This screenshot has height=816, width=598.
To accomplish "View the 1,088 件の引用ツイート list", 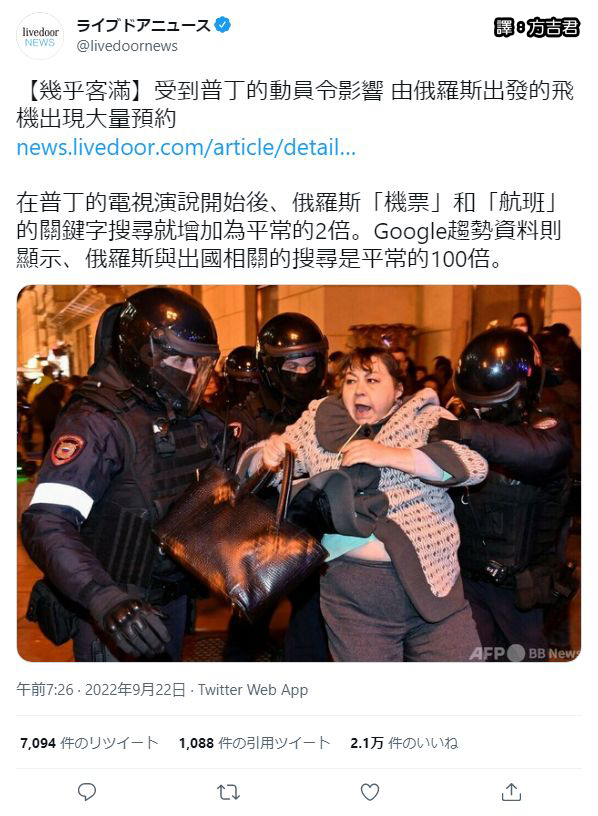I will [255, 743].
